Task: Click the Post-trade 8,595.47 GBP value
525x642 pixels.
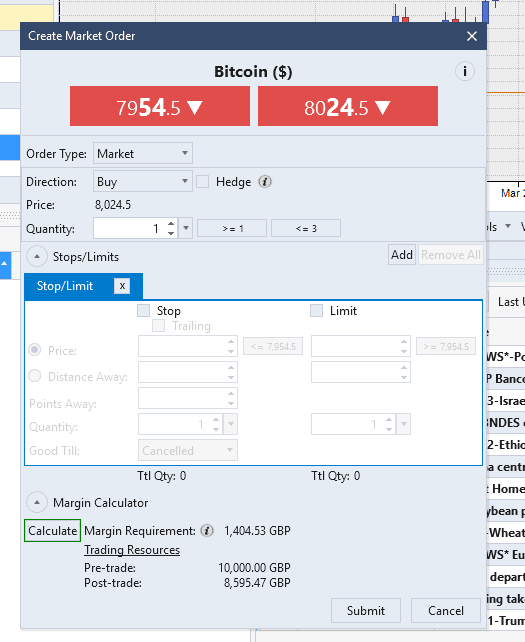Action: [x=257, y=583]
